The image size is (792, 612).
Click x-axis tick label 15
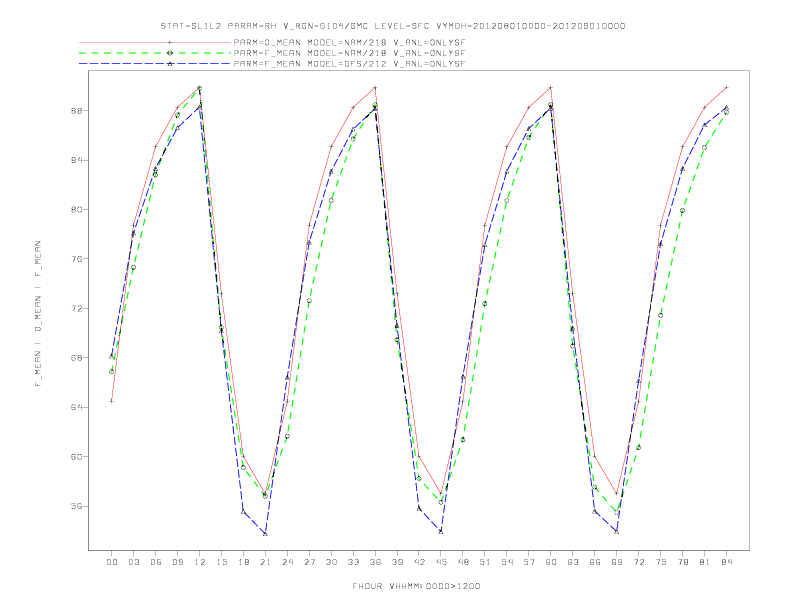point(221,562)
